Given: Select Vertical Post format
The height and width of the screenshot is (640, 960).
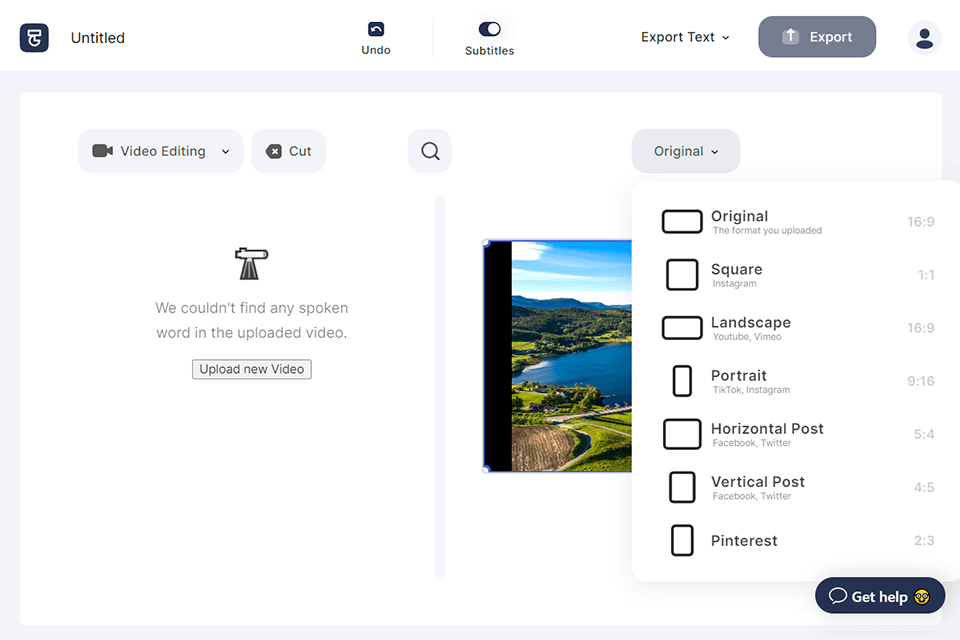Looking at the screenshot, I should 798,488.
